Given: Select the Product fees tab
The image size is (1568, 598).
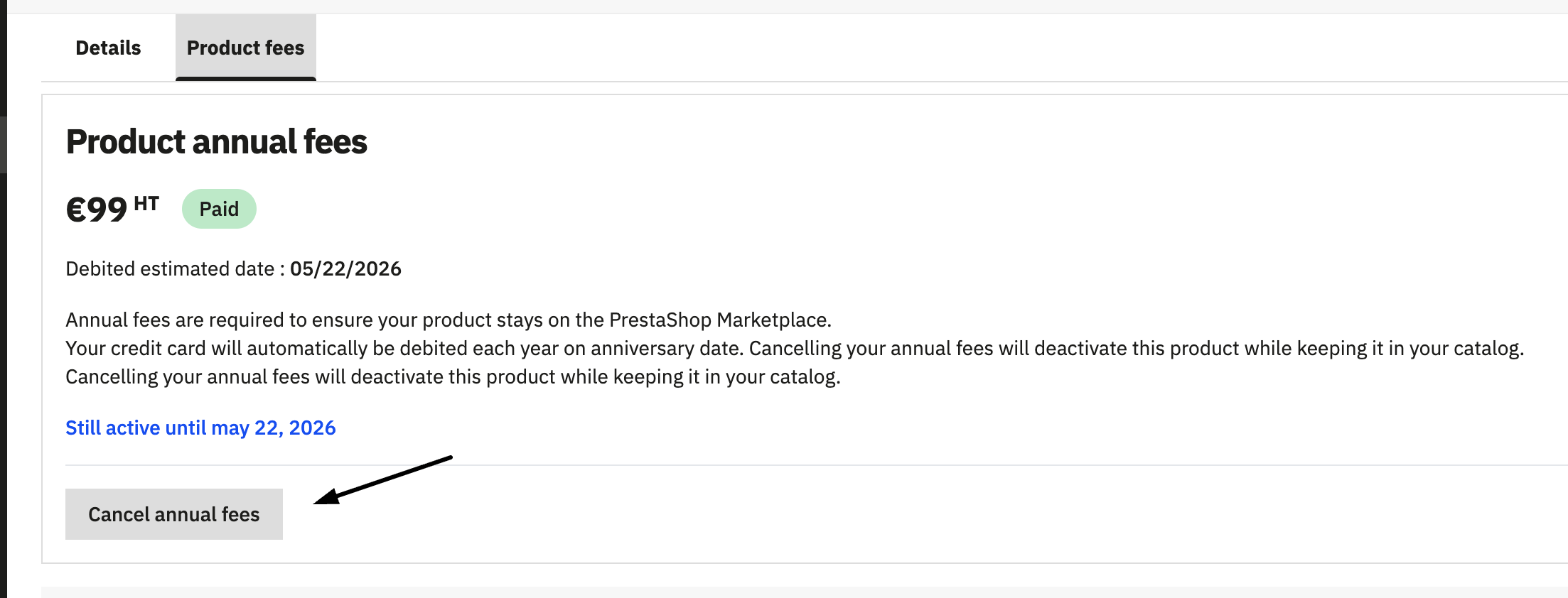Looking at the screenshot, I should click(x=245, y=48).
